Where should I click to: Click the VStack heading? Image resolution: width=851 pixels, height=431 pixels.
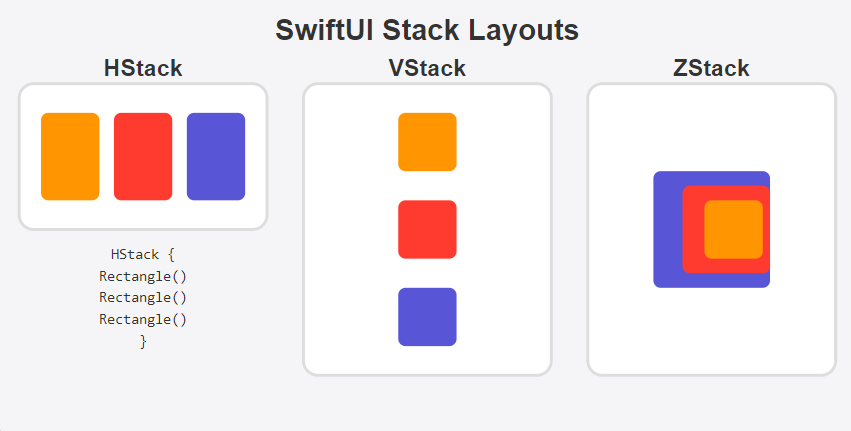(427, 68)
